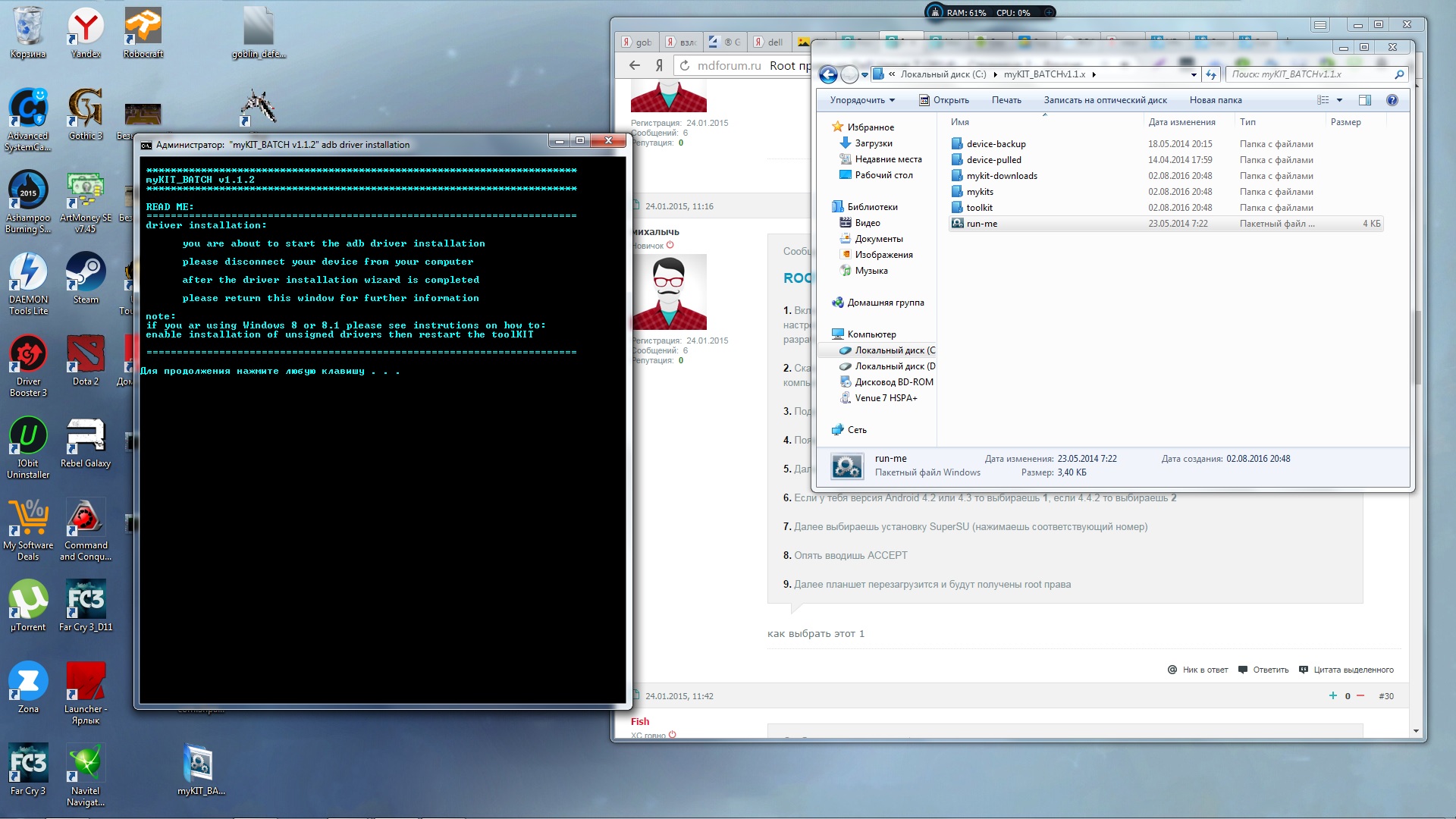1456x819 pixels.
Task: Click the Новая папка toolbar item
Action: point(1215,100)
